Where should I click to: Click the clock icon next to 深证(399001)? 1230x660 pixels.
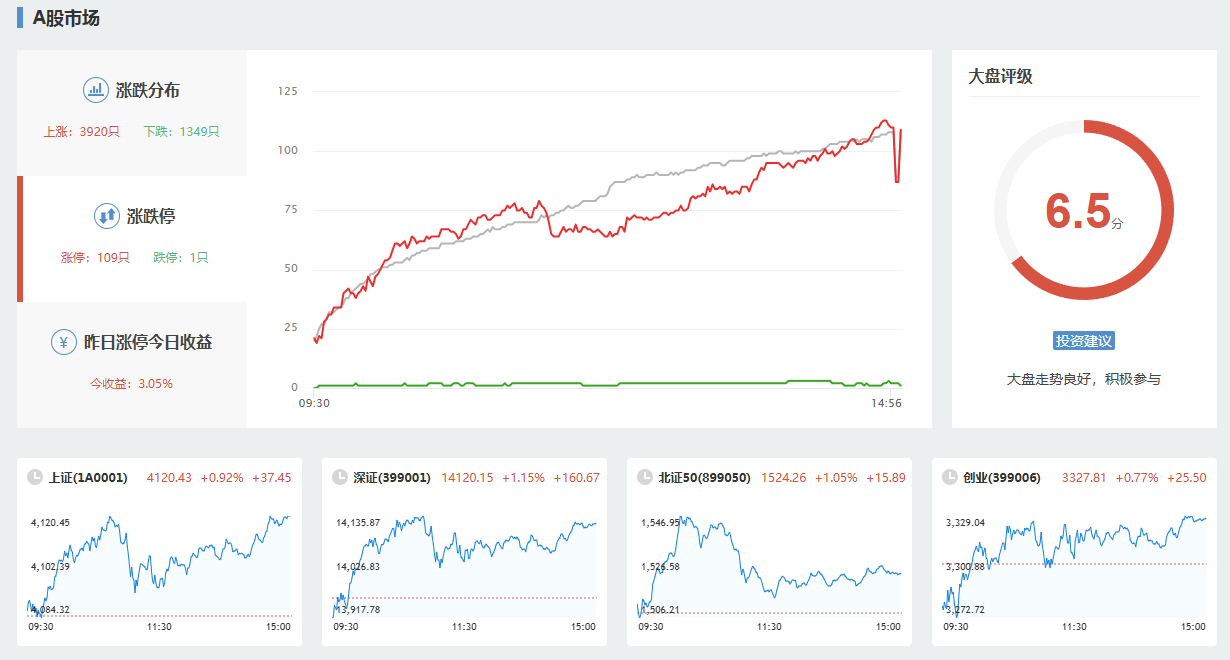pyautogui.click(x=340, y=478)
